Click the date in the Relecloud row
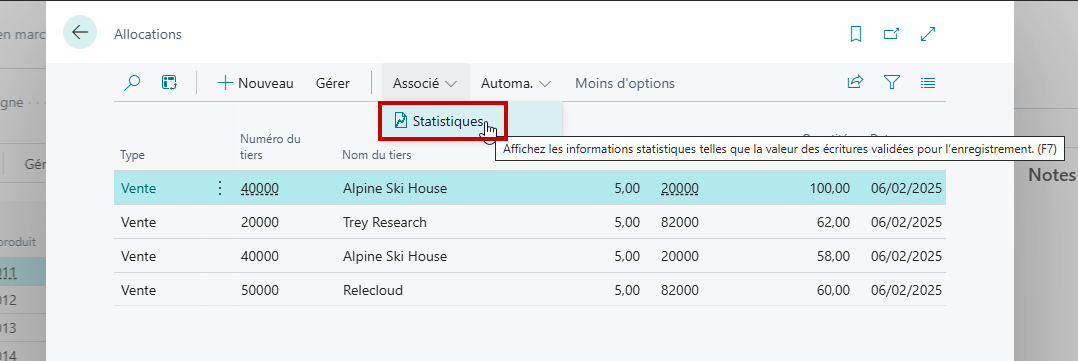Image resolution: width=1078 pixels, height=361 pixels. coord(906,290)
